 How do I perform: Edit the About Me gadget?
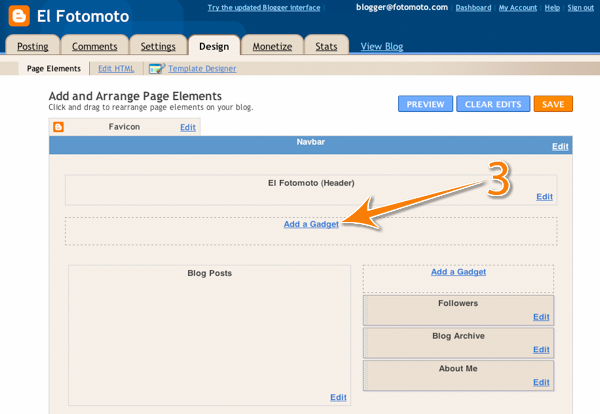click(x=541, y=382)
